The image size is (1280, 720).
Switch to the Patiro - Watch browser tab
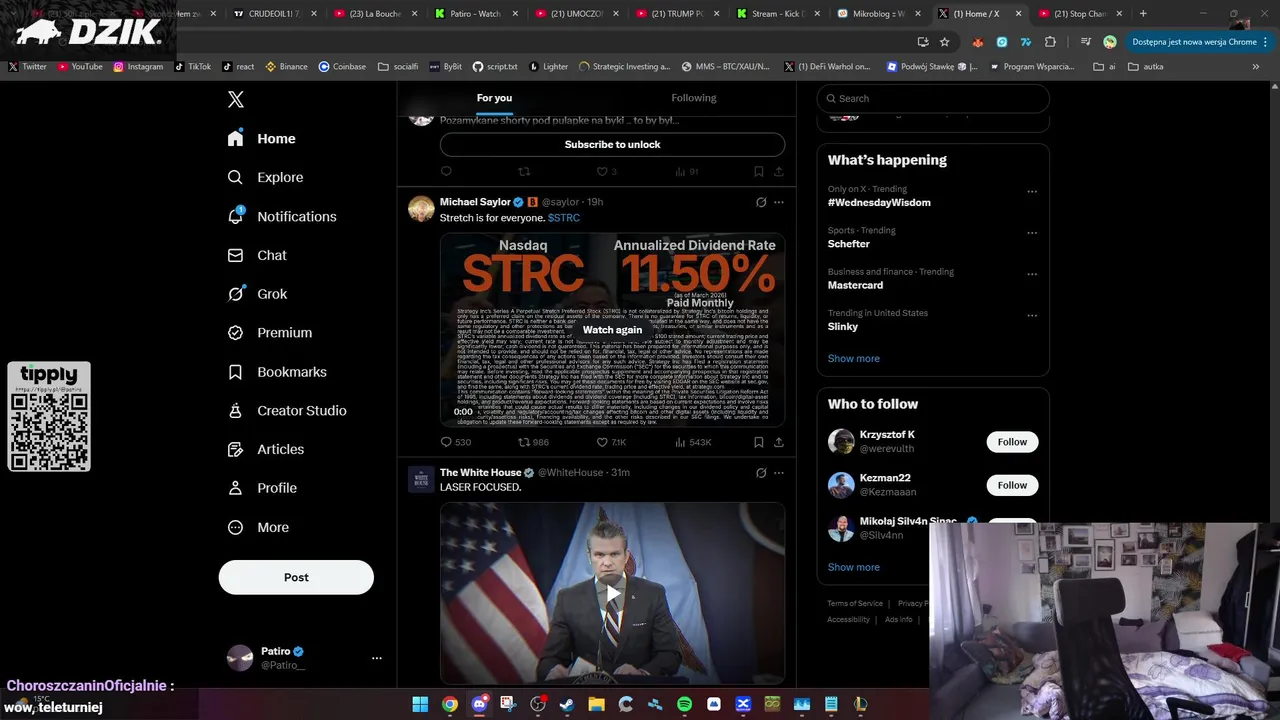coord(475,14)
